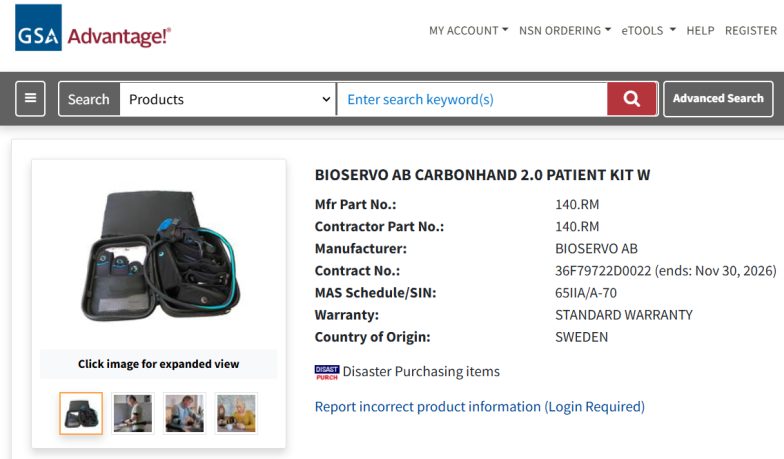Focus the search keyword input field
Viewport: 784px width, 459px height.
470,99
